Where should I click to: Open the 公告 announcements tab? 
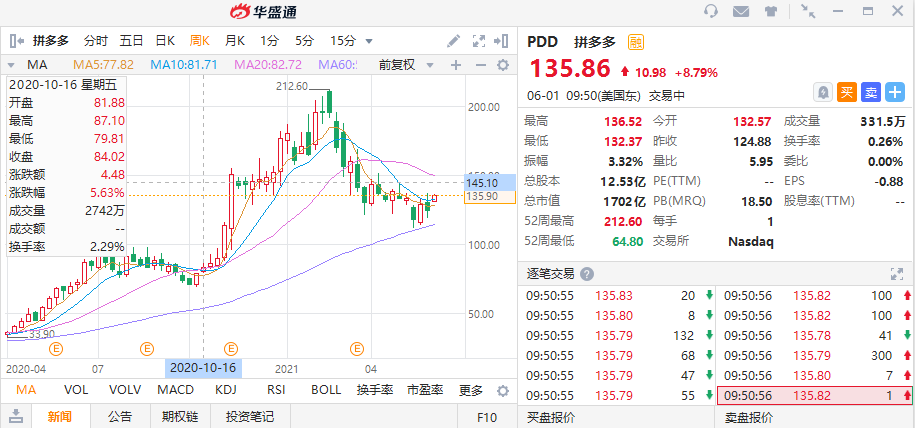pyautogui.click(x=120, y=416)
